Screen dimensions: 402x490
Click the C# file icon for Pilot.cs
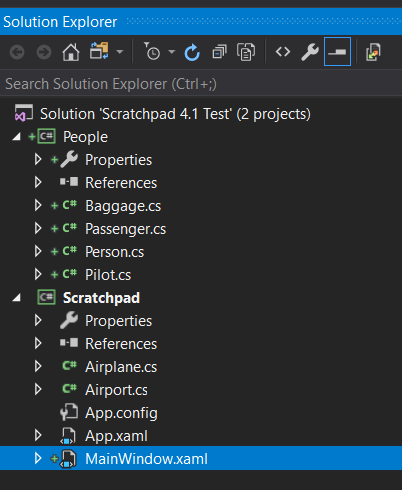click(x=70, y=274)
